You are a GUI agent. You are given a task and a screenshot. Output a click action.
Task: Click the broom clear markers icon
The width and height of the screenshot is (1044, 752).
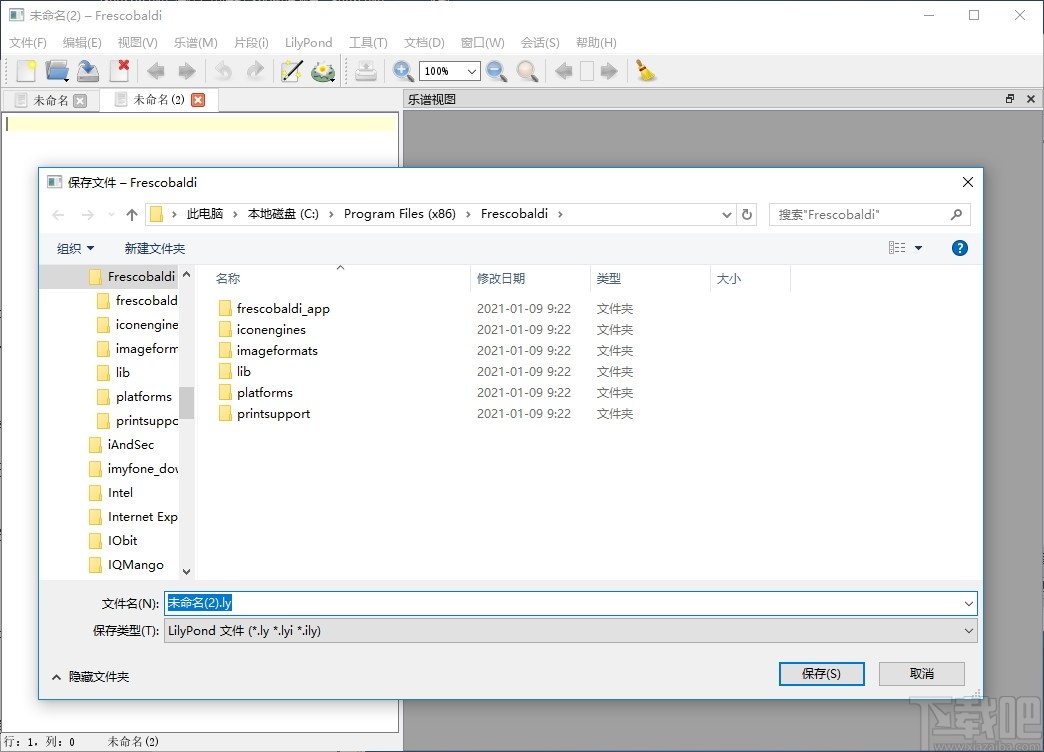click(x=645, y=71)
